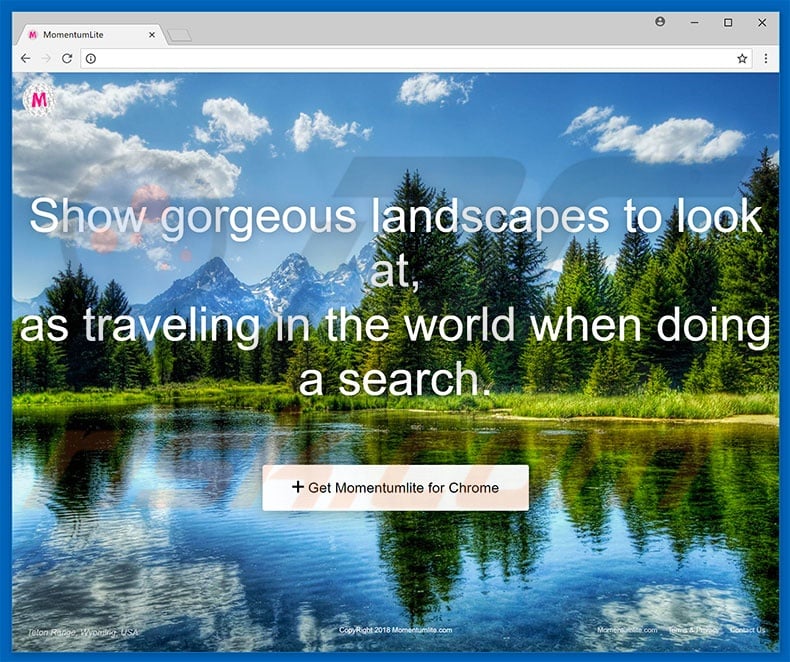
Task: Focus the address bar field
Action: point(416,59)
